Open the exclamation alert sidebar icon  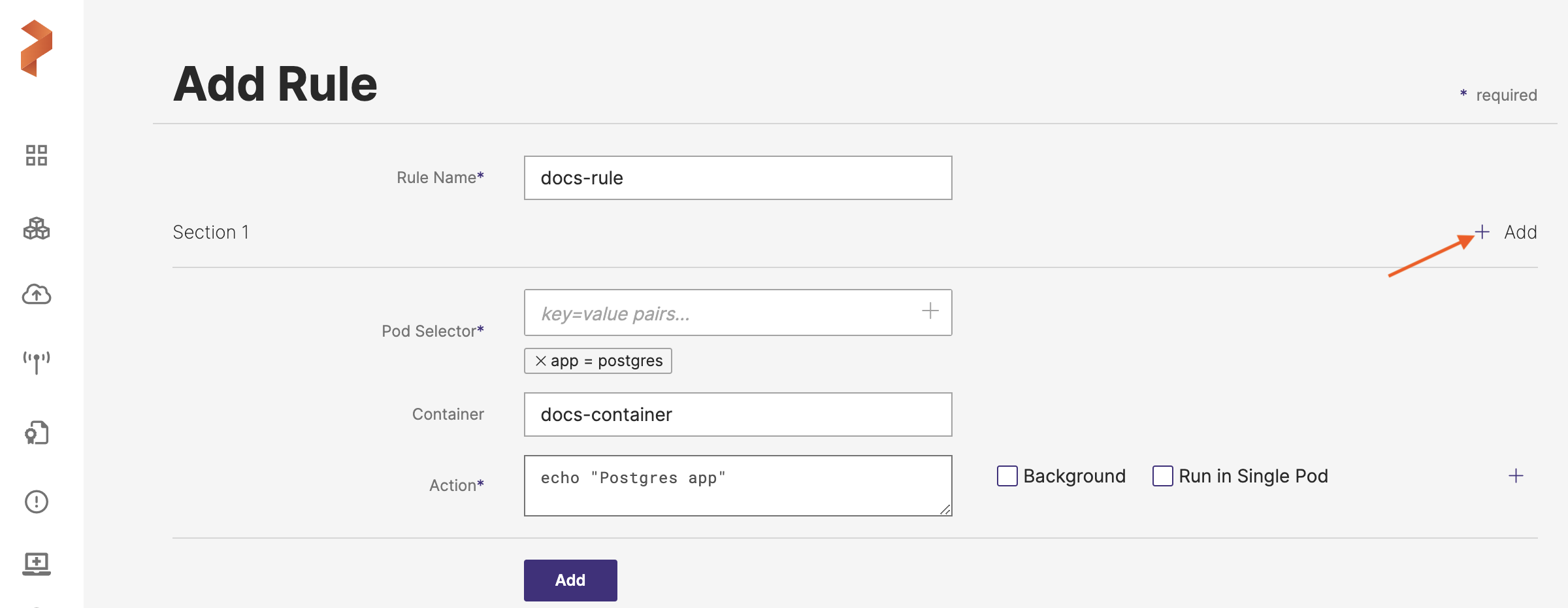[x=37, y=502]
